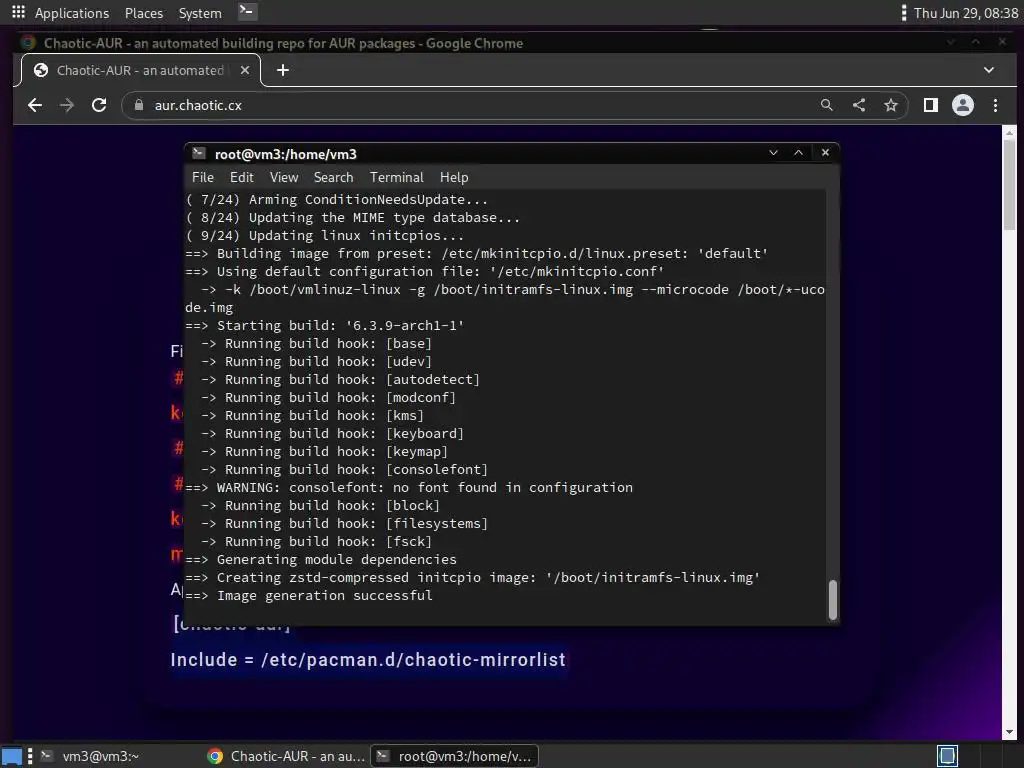The height and width of the screenshot is (768, 1024).
Task: Open terminal View menu
Action: pos(284,178)
